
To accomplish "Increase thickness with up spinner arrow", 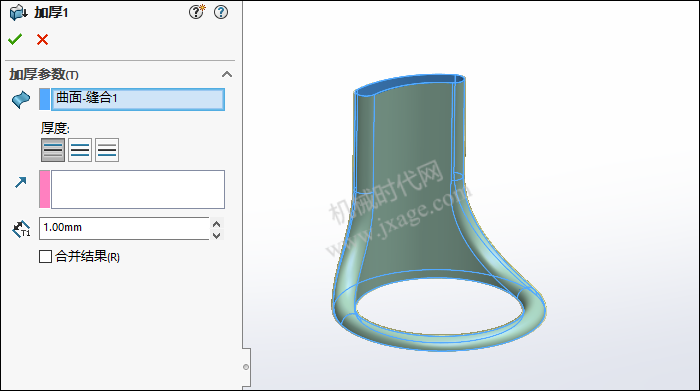I will 217,224.
